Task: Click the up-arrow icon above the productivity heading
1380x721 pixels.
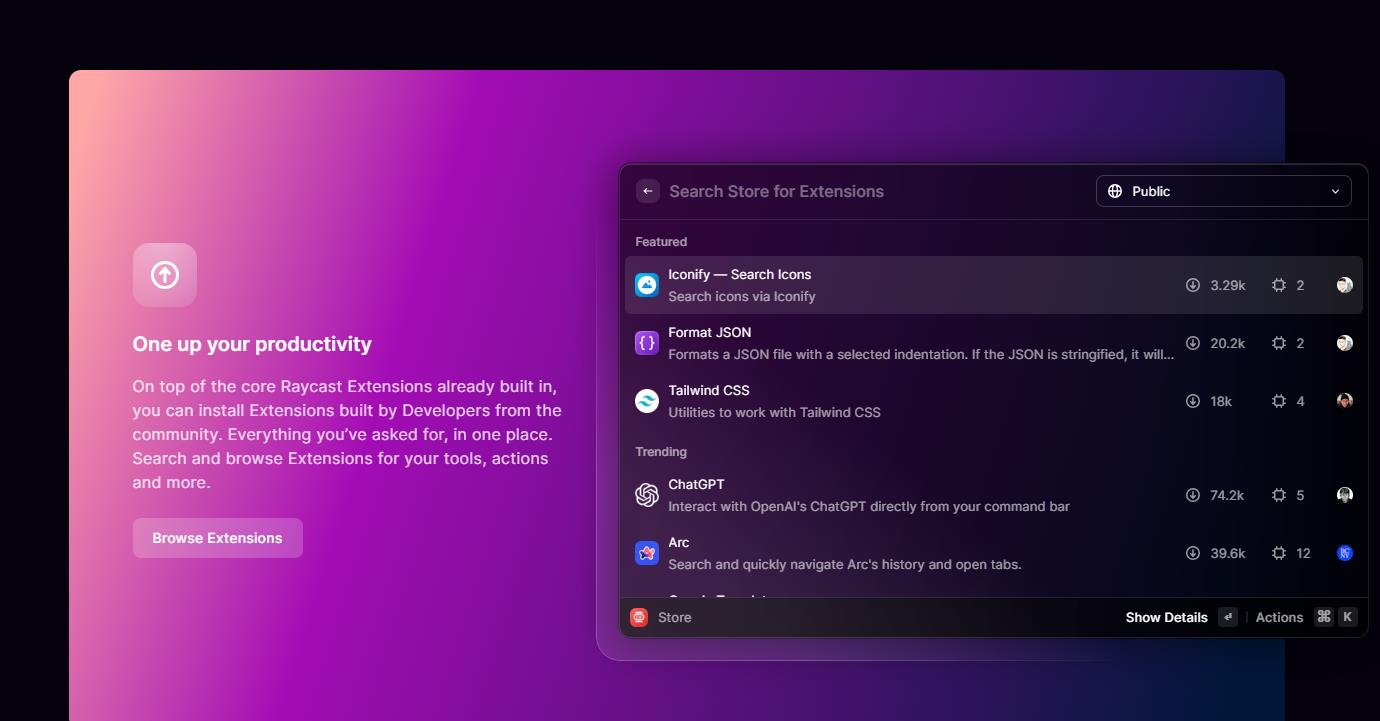Action: [165, 275]
